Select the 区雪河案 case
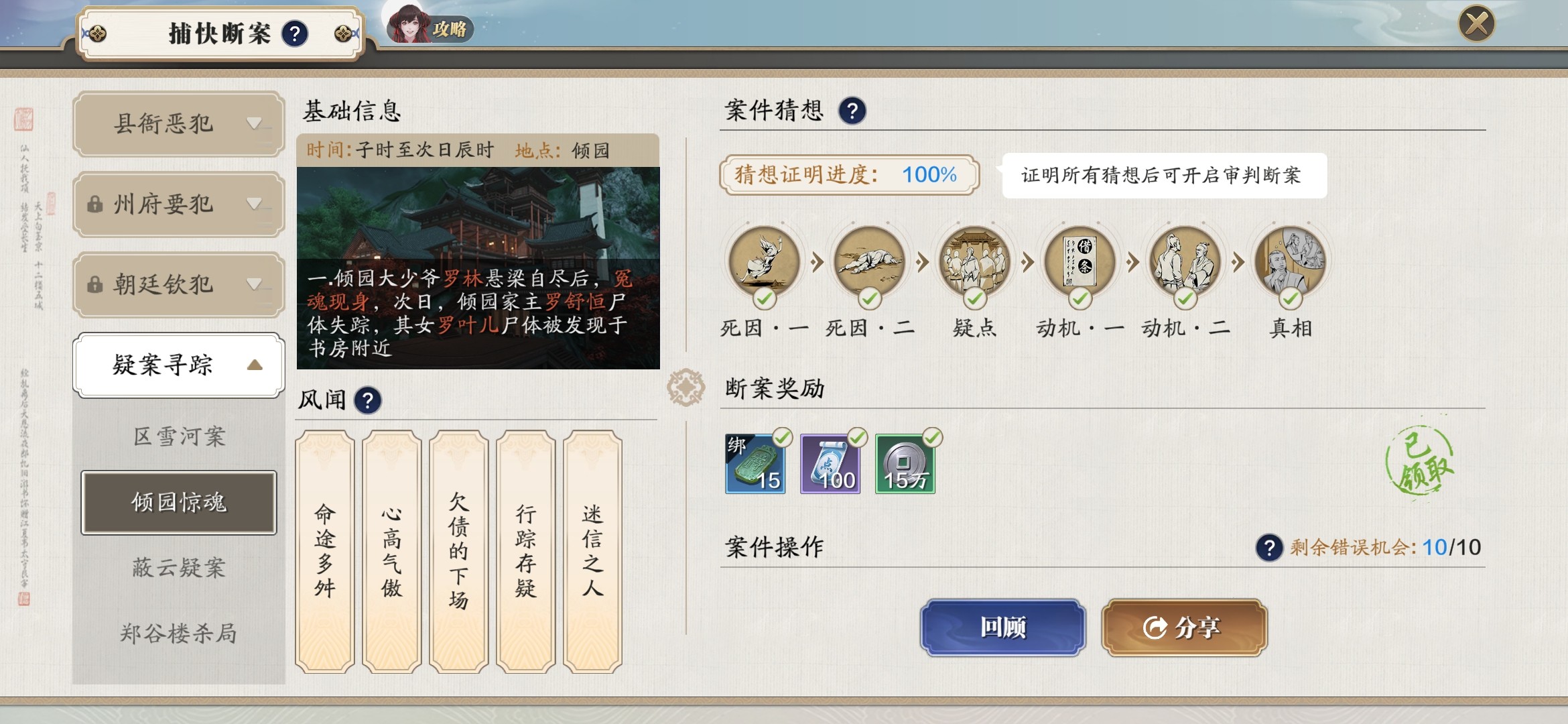Viewport: 1568px width, 724px height. pyautogui.click(x=179, y=436)
